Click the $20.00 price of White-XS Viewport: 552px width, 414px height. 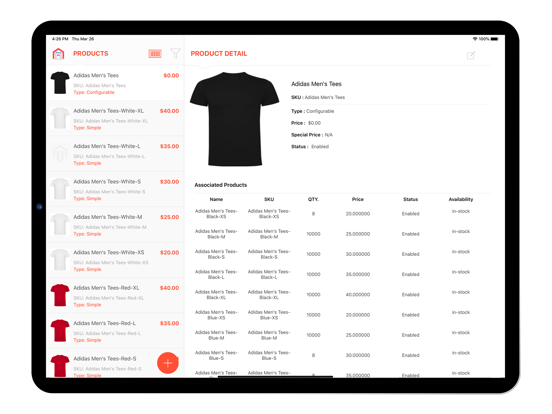click(x=169, y=252)
